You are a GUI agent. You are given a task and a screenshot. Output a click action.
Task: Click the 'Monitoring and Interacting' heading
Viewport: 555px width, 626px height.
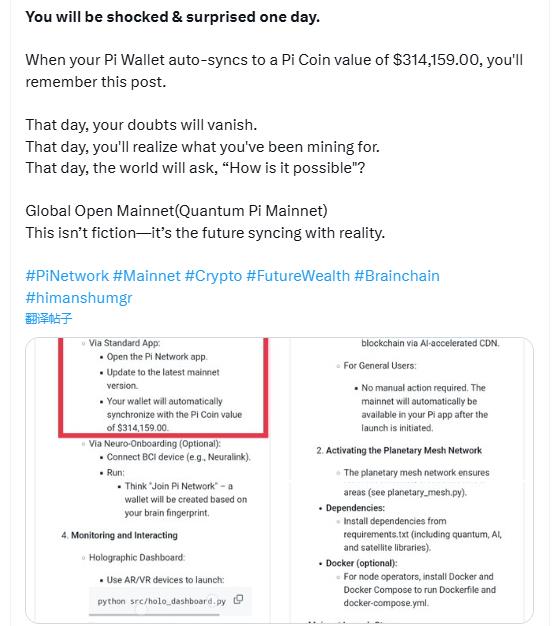coord(124,535)
